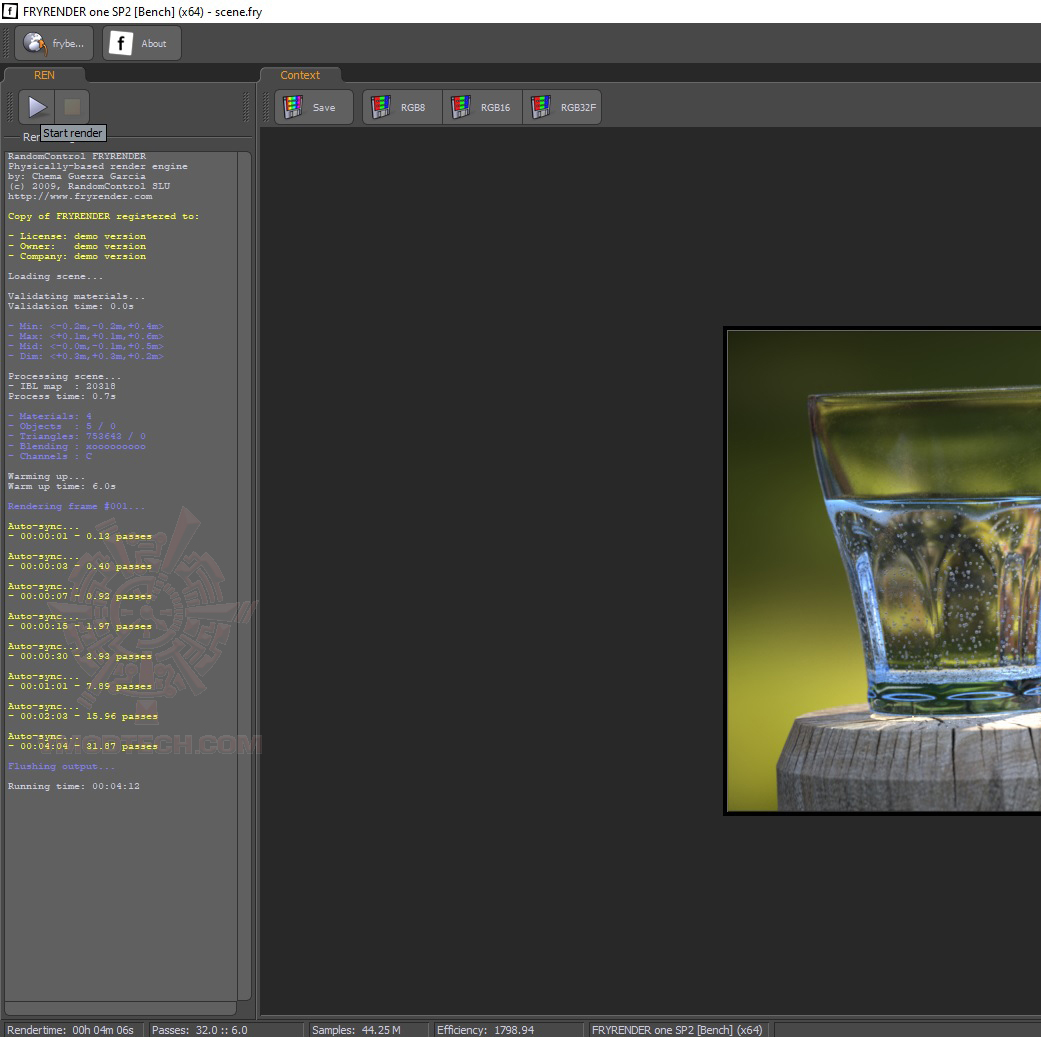Export image as RGB32F
The height and width of the screenshot is (1037, 1041).
(x=562, y=108)
